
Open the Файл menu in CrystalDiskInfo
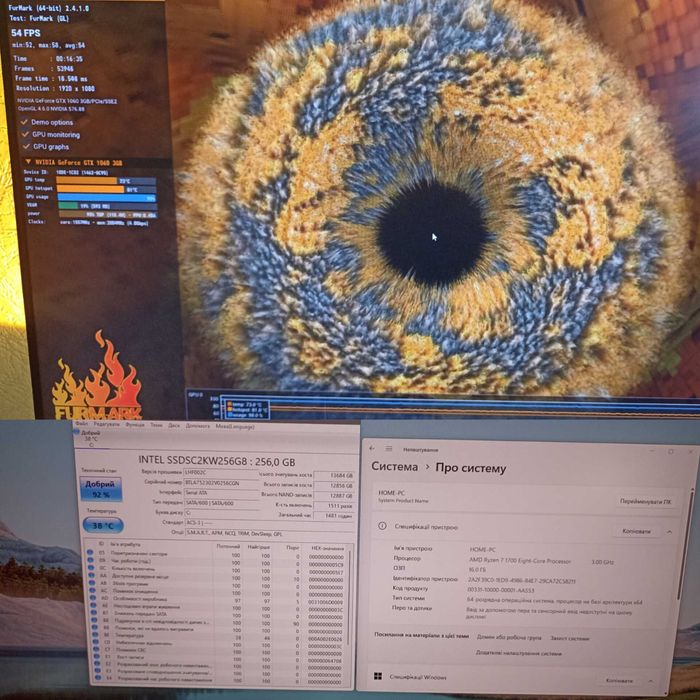(82, 424)
